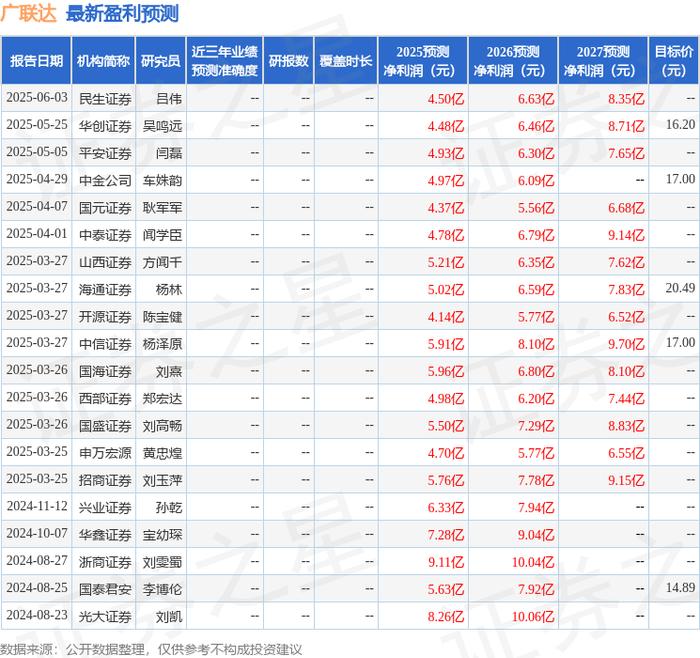Click date cell 2025-04-01
Image resolution: width=700 pixels, height=658 pixels.
(37, 234)
